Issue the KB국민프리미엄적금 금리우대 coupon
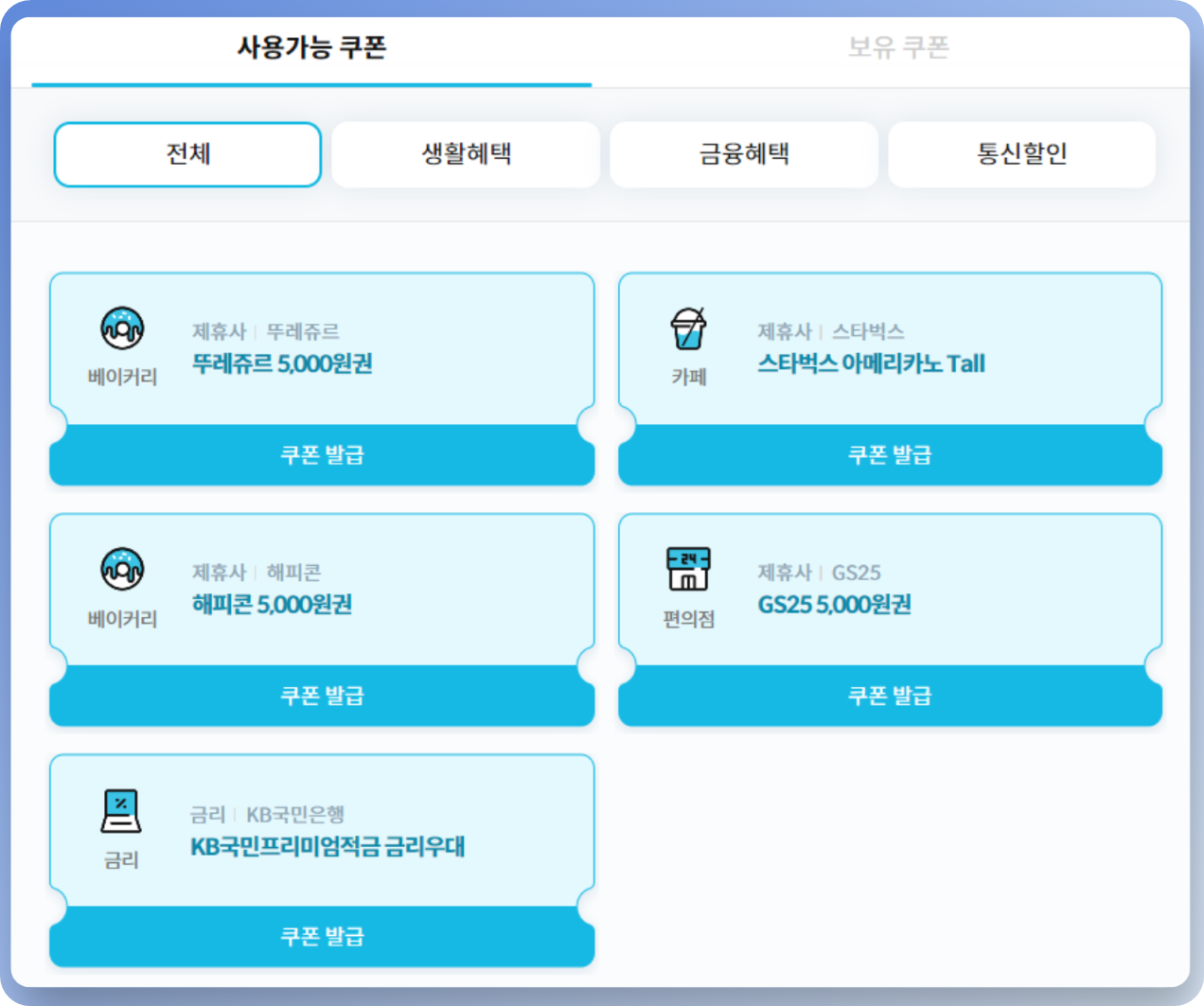 pyautogui.click(x=322, y=937)
